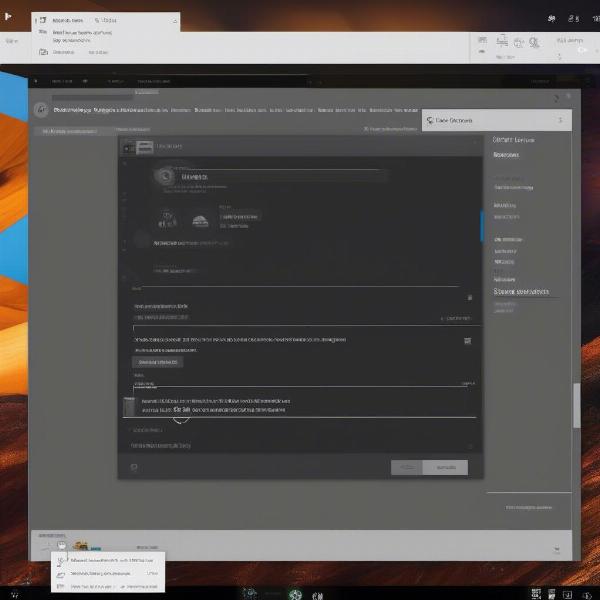Choose the third entry in the bottom-left popup menu
The image size is (600, 600).
point(108,586)
